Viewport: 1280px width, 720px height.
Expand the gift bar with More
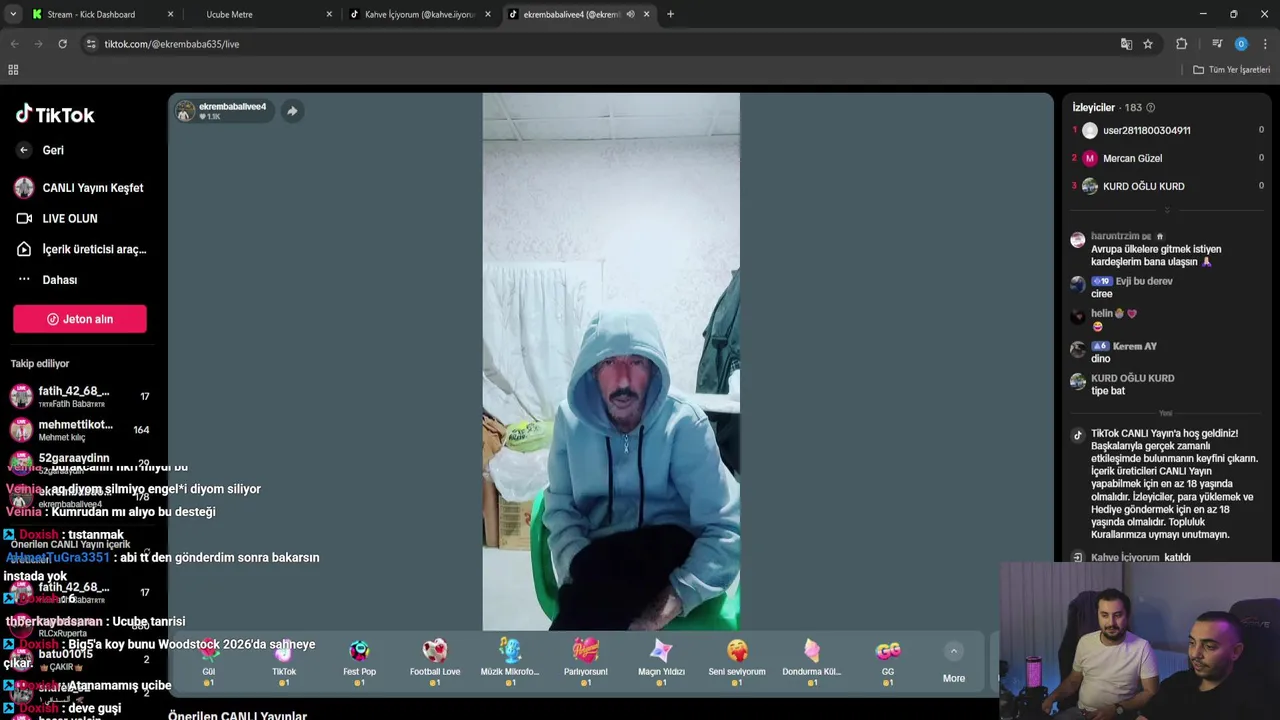click(954, 664)
